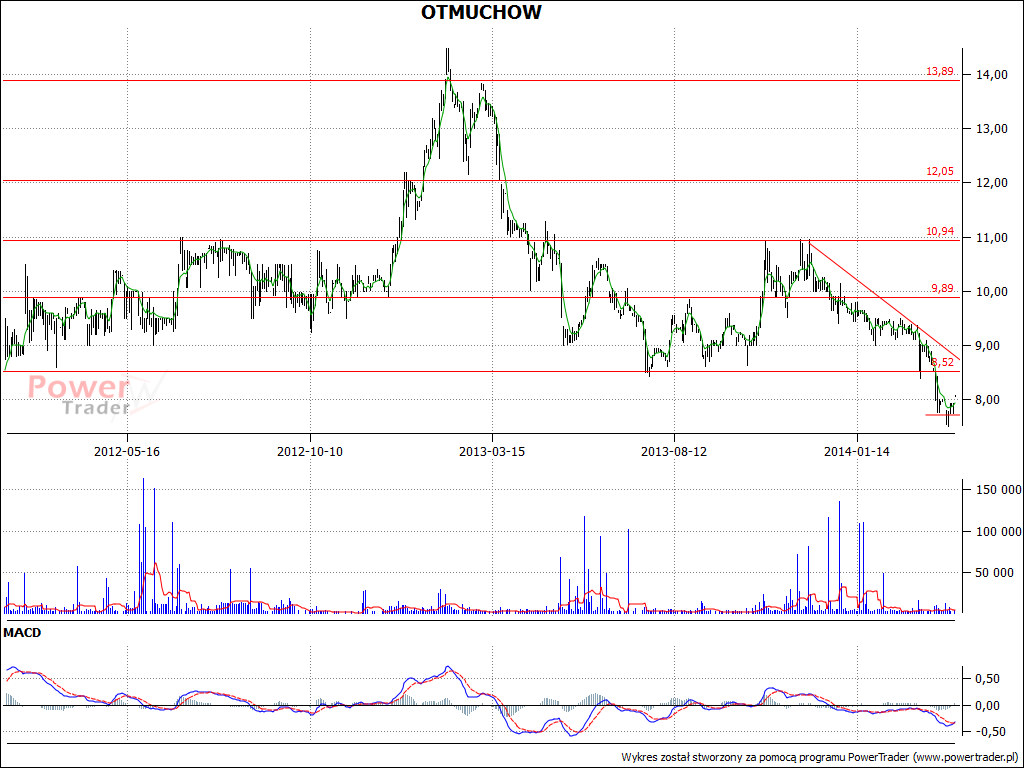
Task: Click the 9,89 red level label
Action: [x=942, y=289]
